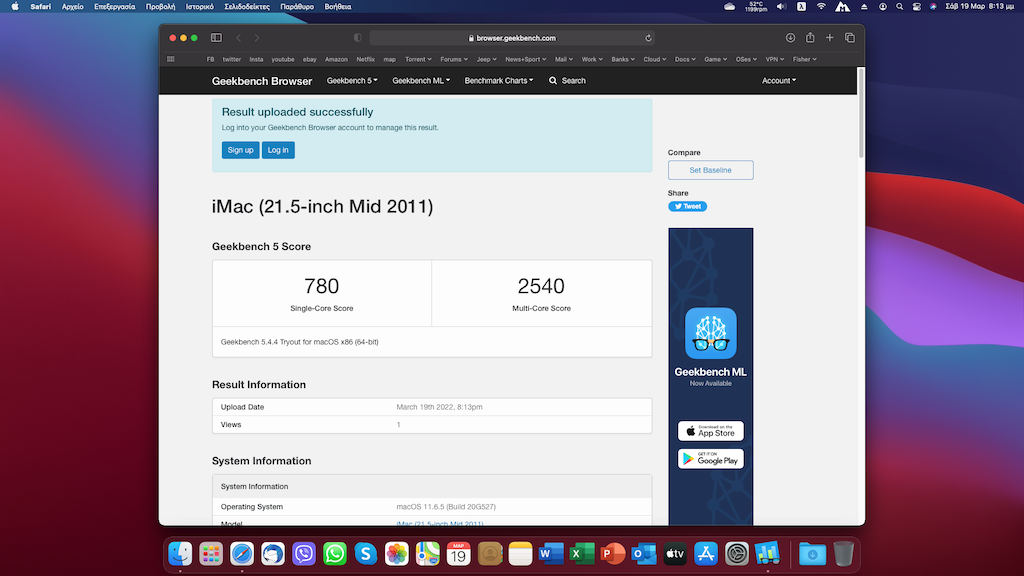This screenshot has height=576, width=1024.
Task: Click the Geekbench Browser logo link
Action: click(262, 81)
